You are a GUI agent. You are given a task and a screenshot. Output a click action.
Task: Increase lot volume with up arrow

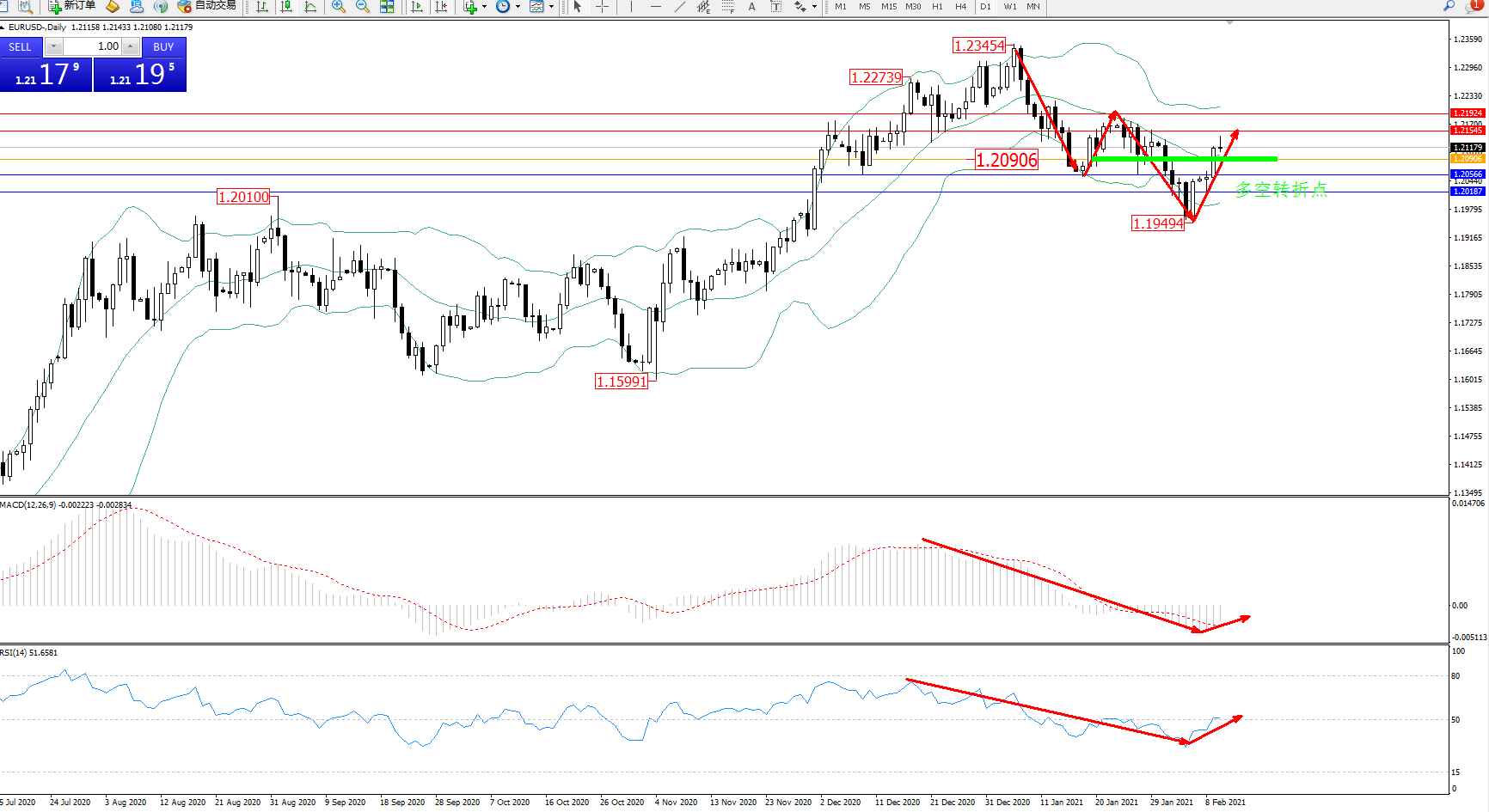click(130, 46)
